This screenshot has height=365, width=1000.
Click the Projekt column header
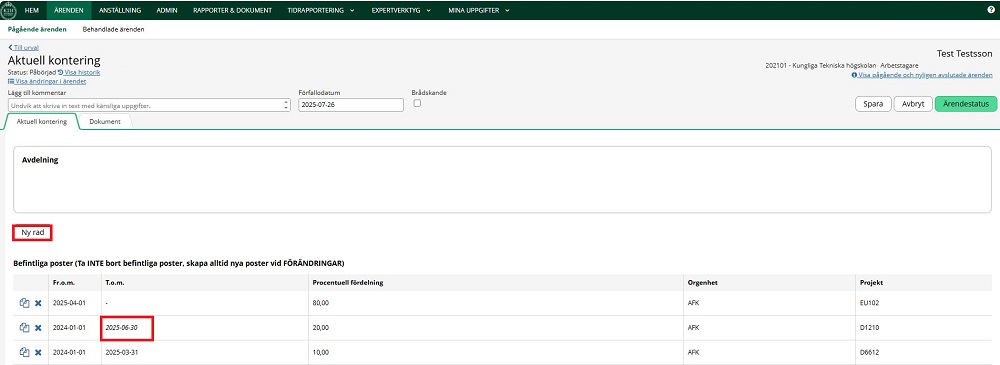pyautogui.click(x=871, y=283)
